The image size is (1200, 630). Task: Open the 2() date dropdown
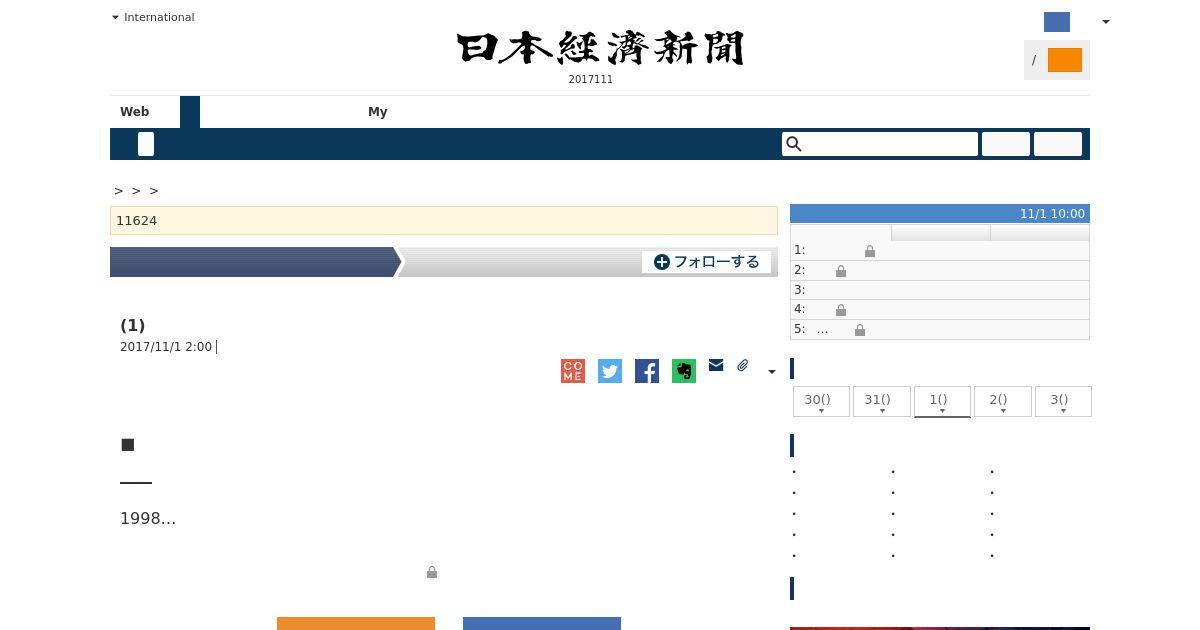(x=1002, y=401)
